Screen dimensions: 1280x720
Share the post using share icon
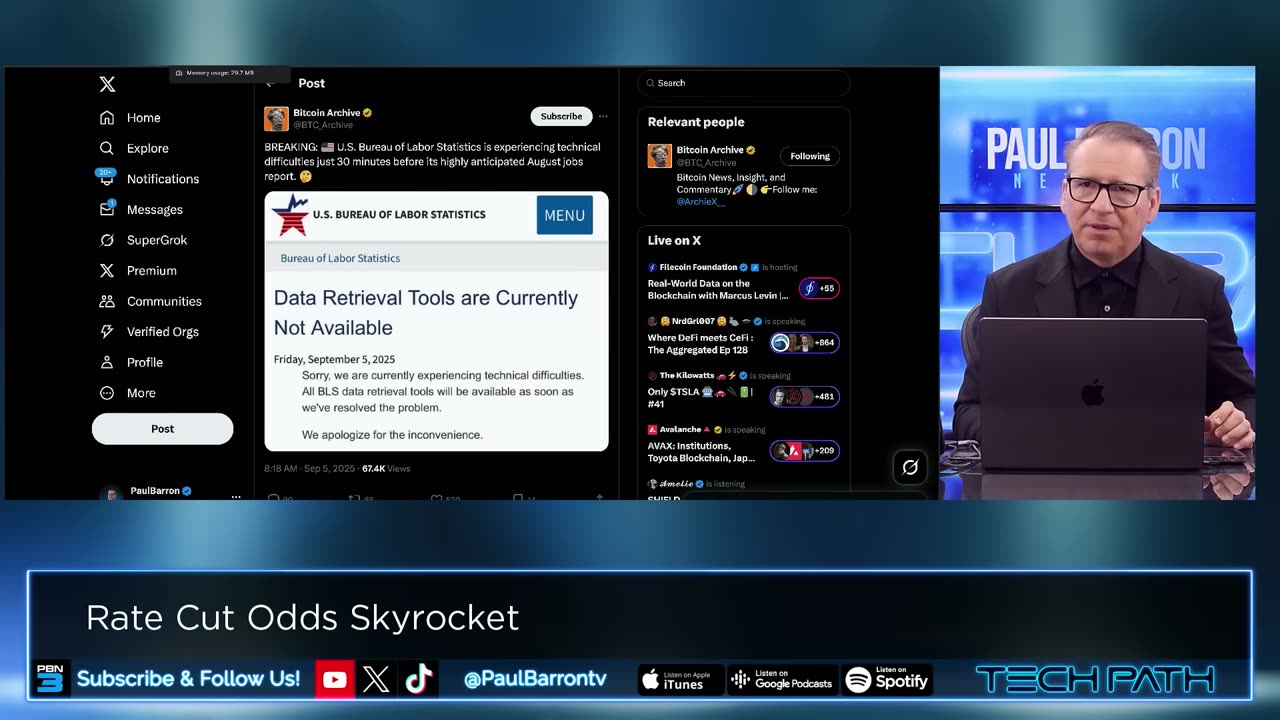(x=599, y=497)
